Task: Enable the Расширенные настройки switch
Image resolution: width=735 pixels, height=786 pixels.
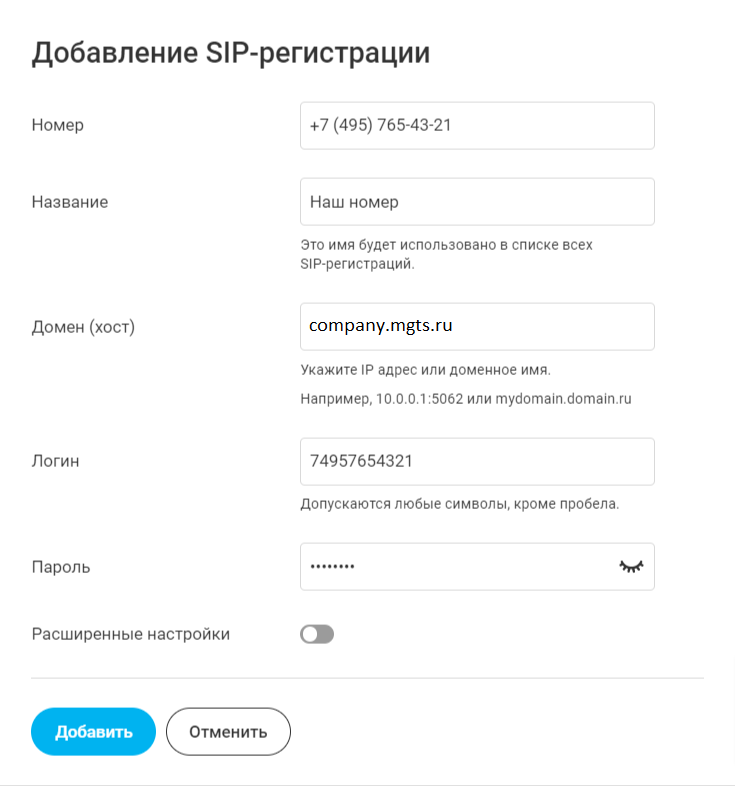Action: [317, 634]
